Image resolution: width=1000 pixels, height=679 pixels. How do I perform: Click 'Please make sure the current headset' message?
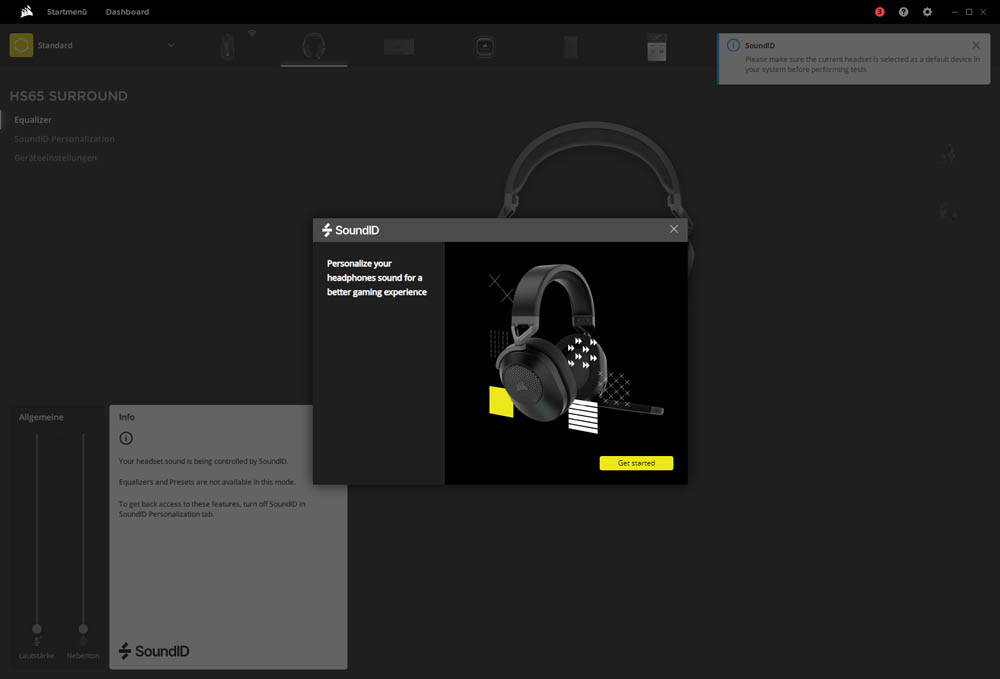click(x=862, y=64)
